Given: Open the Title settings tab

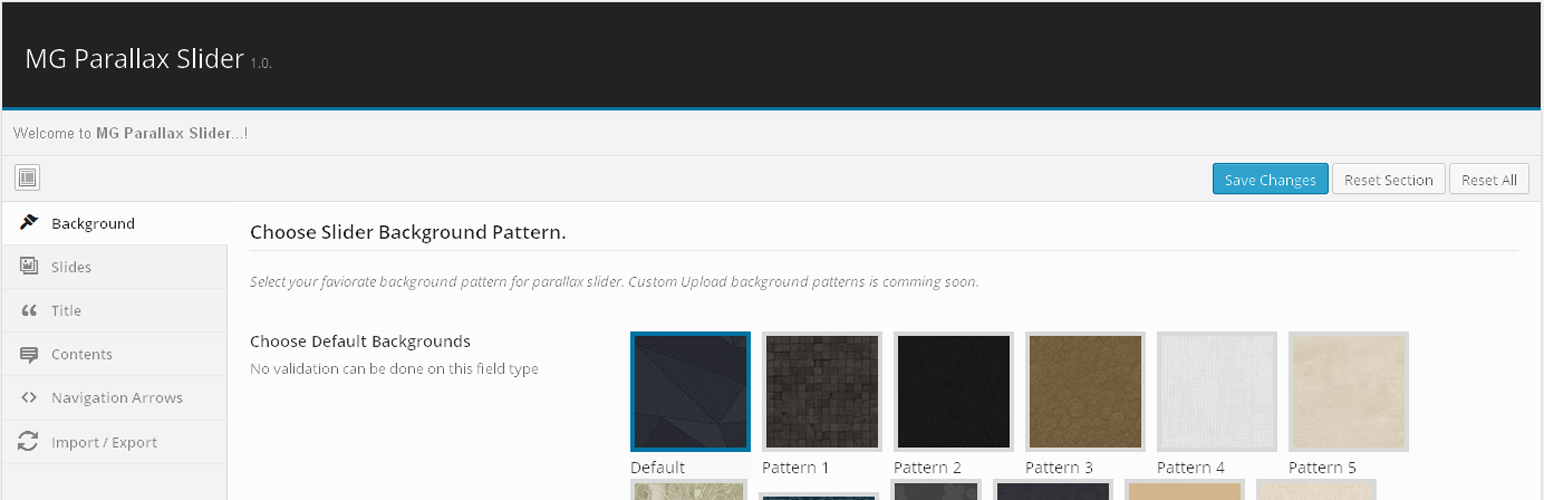Looking at the screenshot, I should coord(114,311).
